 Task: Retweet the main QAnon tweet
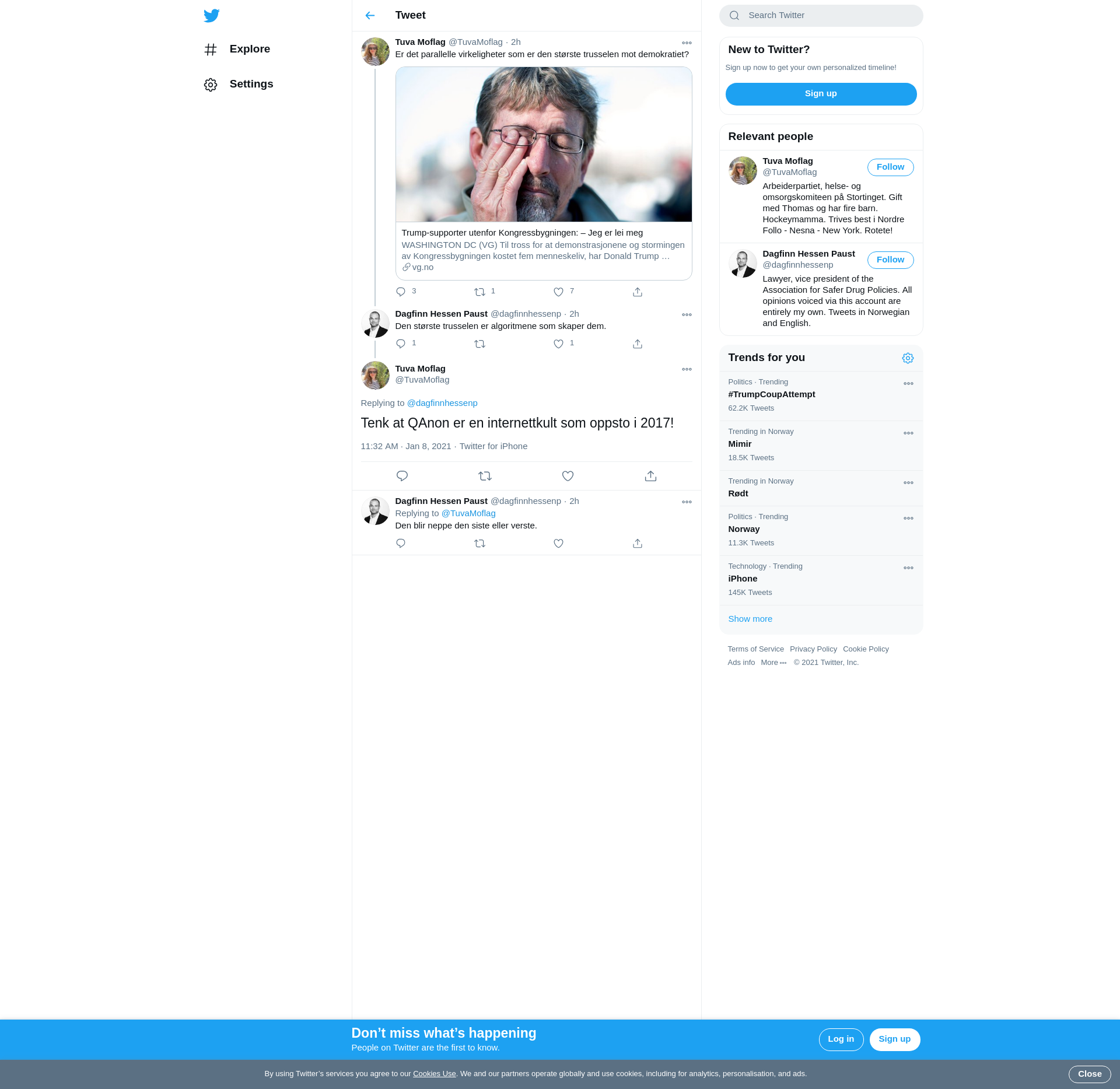coord(485,476)
